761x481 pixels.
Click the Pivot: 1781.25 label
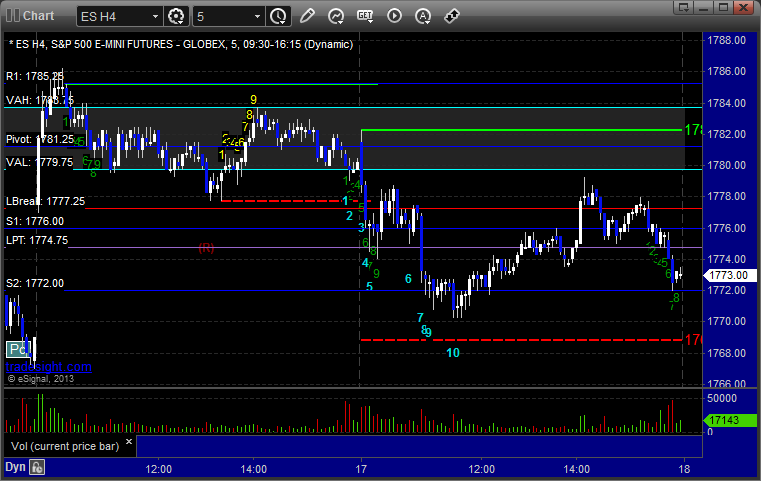[40, 139]
